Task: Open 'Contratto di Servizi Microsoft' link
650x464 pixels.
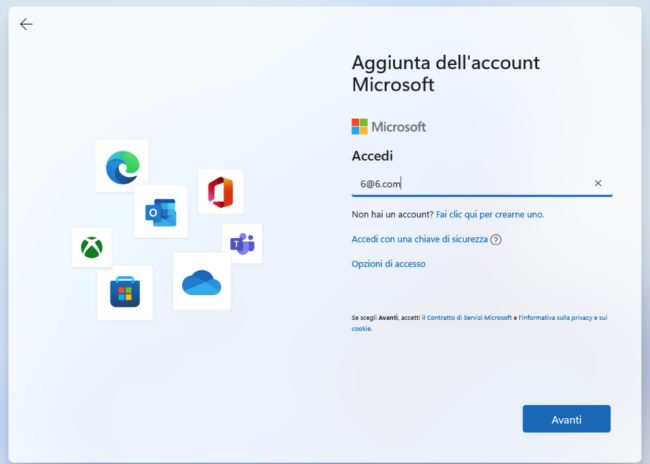Action: (x=469, y=318)
